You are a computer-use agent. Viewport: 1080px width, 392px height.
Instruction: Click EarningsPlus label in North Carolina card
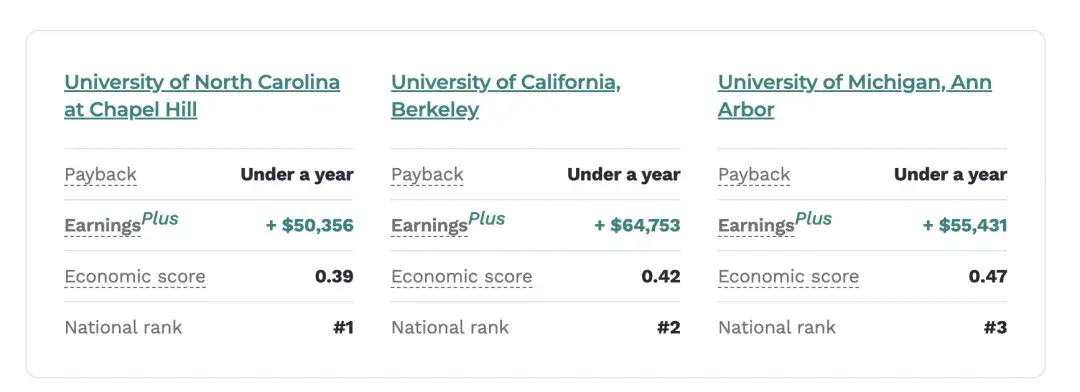click(x=121, y=223)
